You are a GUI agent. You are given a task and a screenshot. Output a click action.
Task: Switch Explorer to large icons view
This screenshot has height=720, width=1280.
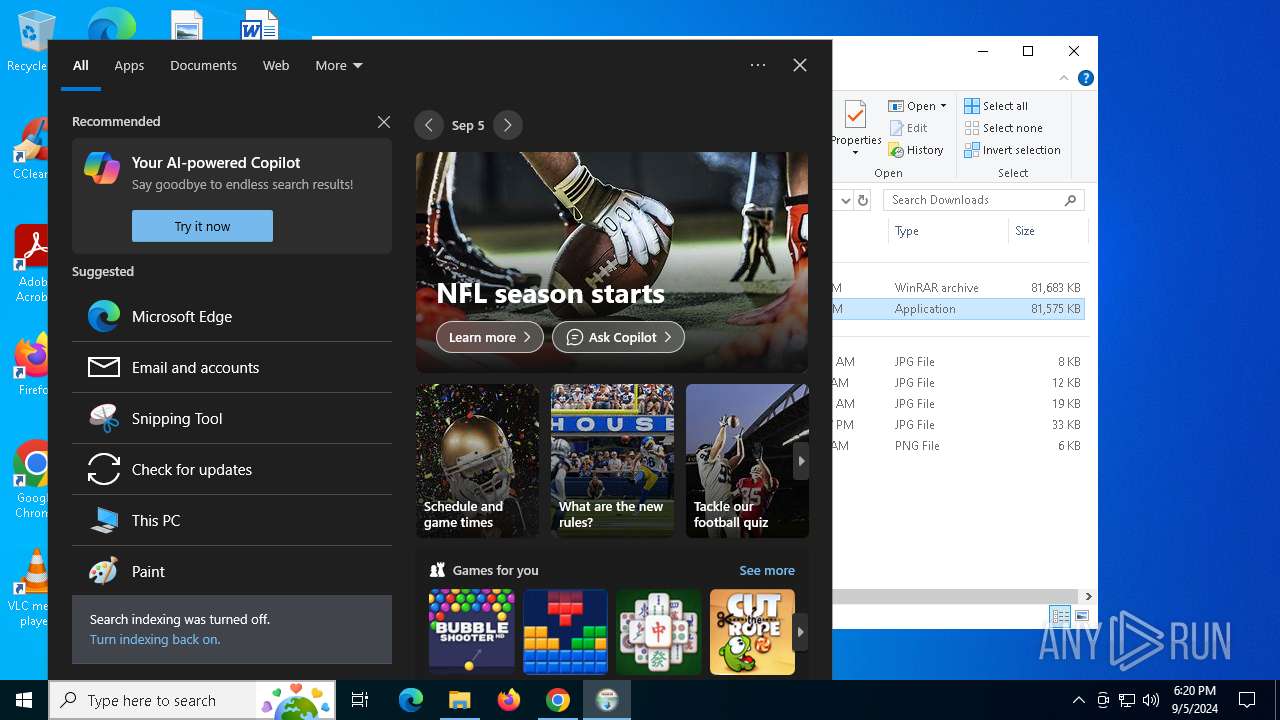pos(1081,616)
